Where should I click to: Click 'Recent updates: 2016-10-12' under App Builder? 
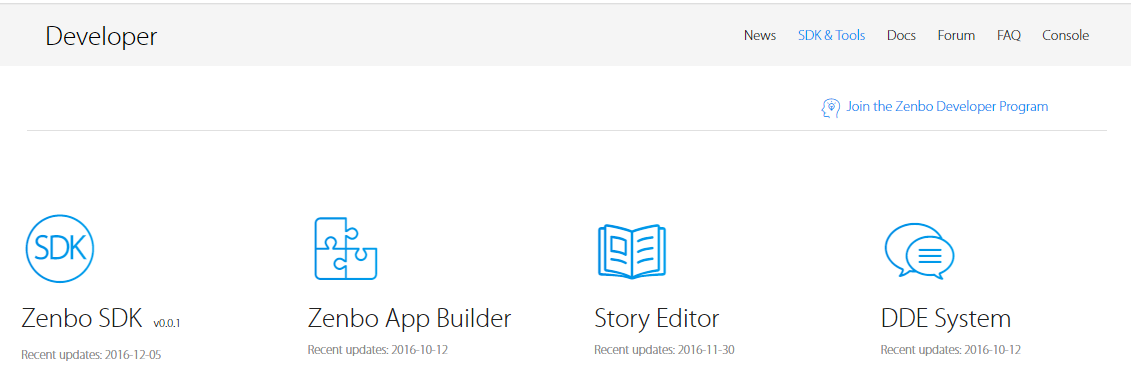point(377,350)
